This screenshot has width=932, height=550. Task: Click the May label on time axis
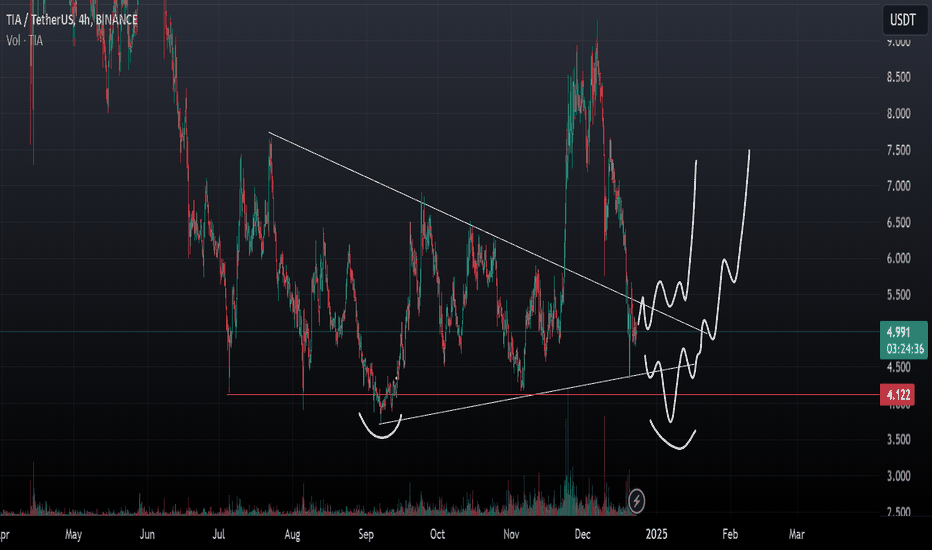pyautogui.click(x=73, y=534)
